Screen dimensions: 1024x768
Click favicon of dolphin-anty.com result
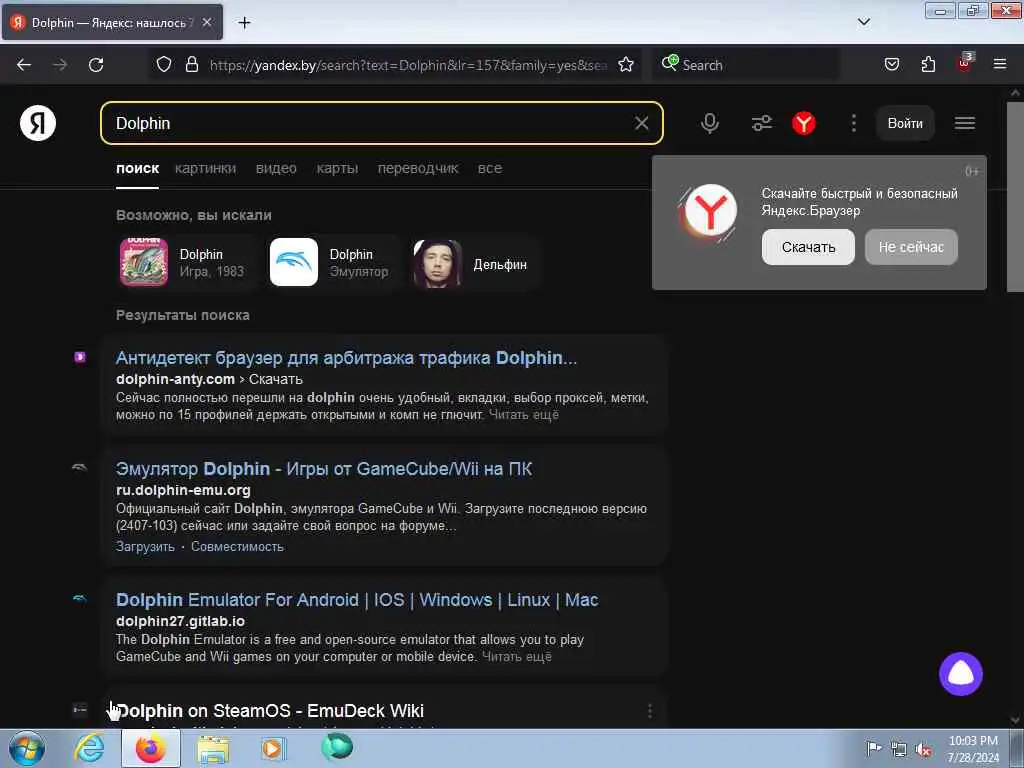pos(80,357)
